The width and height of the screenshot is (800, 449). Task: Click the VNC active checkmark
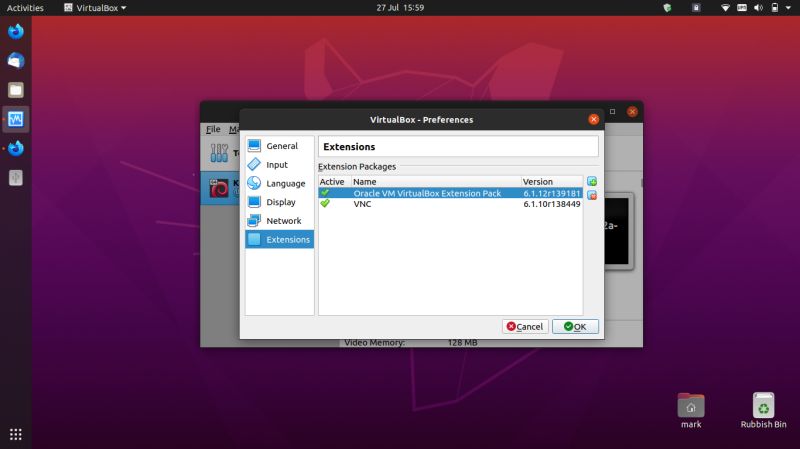[325, 203]
